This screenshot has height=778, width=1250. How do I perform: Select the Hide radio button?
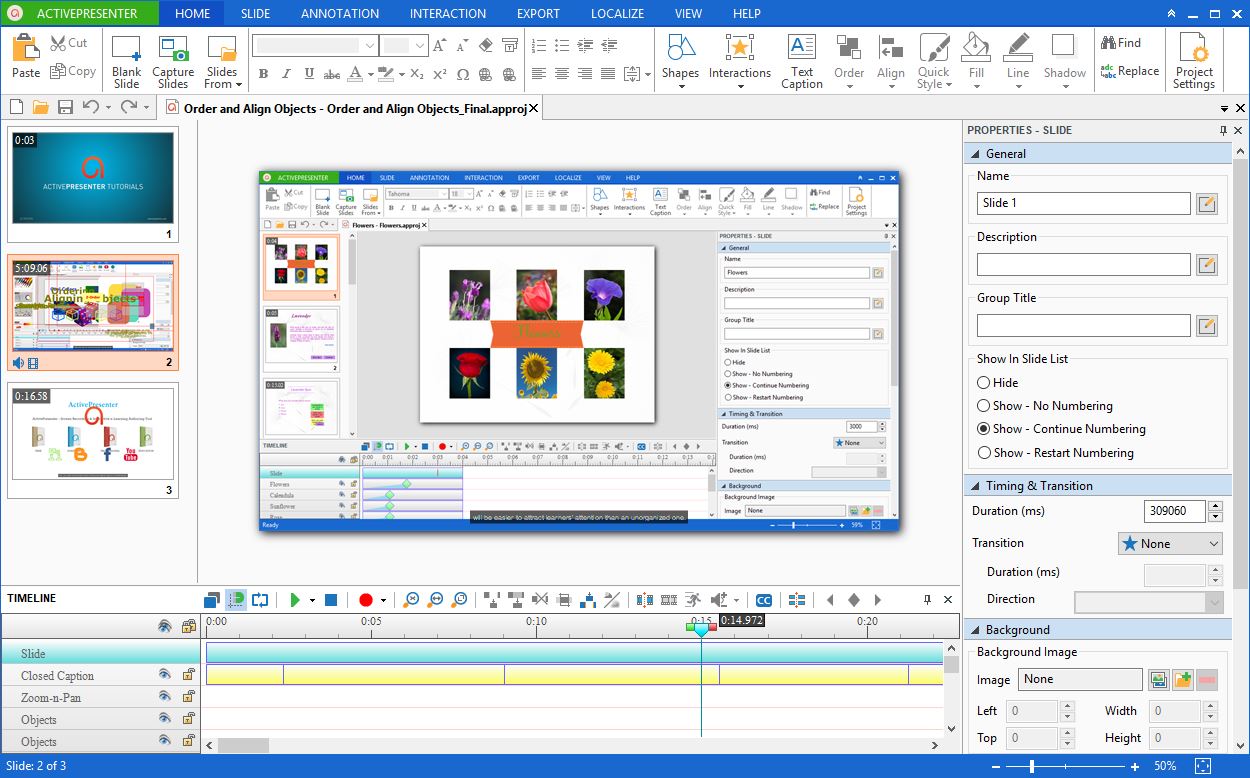[x=984, y=382]
